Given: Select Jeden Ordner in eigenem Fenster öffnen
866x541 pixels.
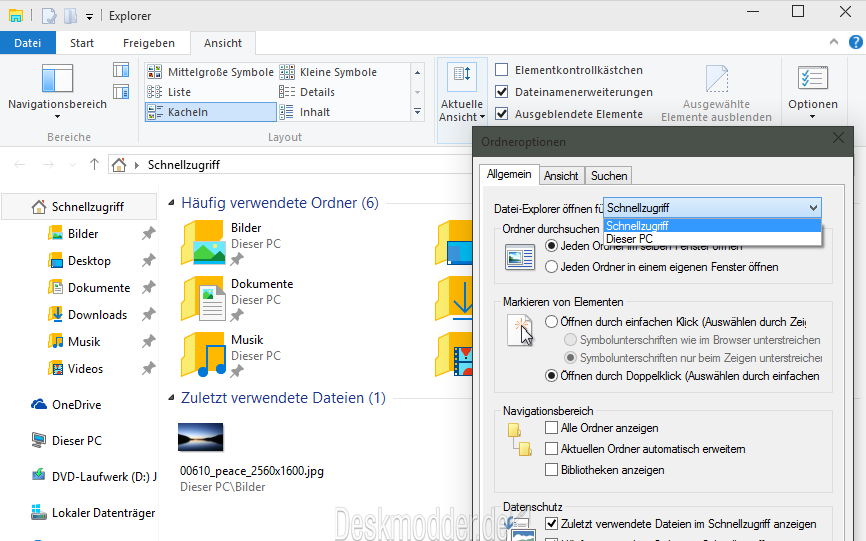Looking at the screenshot, I should [x=551, y=267].
